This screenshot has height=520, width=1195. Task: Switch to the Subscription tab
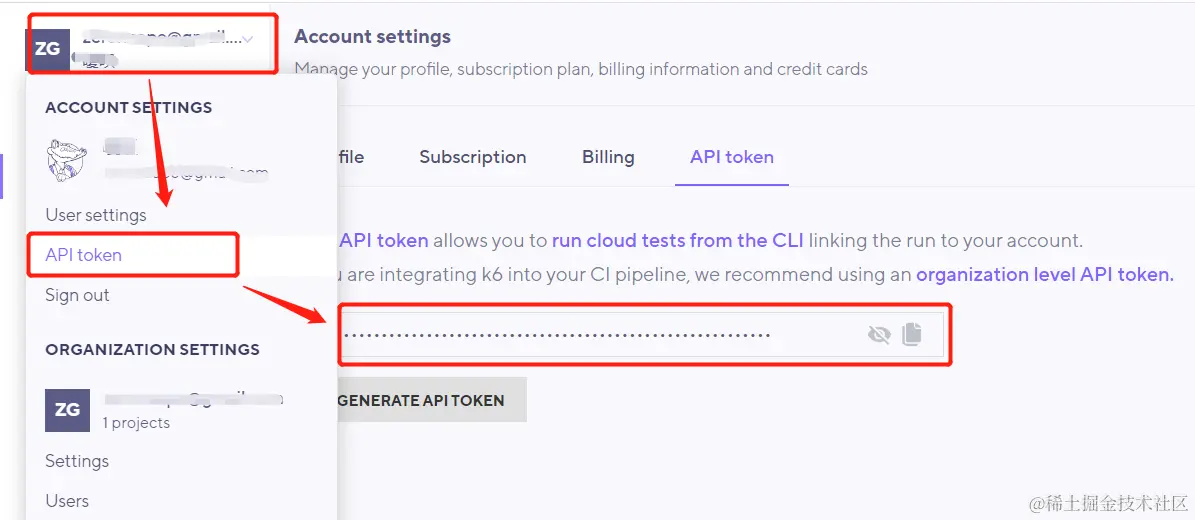[x=473, y=157]
